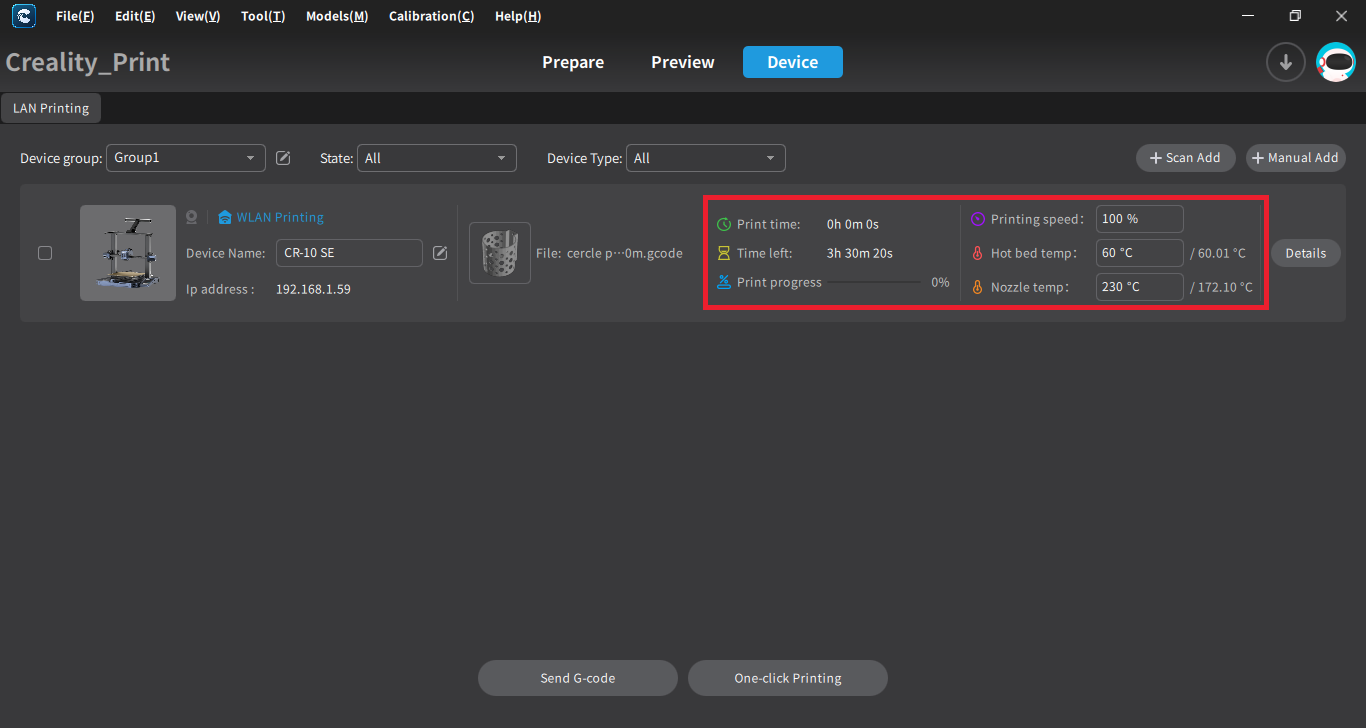Click the WLAN Printing link text
The width and height of the screenshot is (1366, 728).
280,217
